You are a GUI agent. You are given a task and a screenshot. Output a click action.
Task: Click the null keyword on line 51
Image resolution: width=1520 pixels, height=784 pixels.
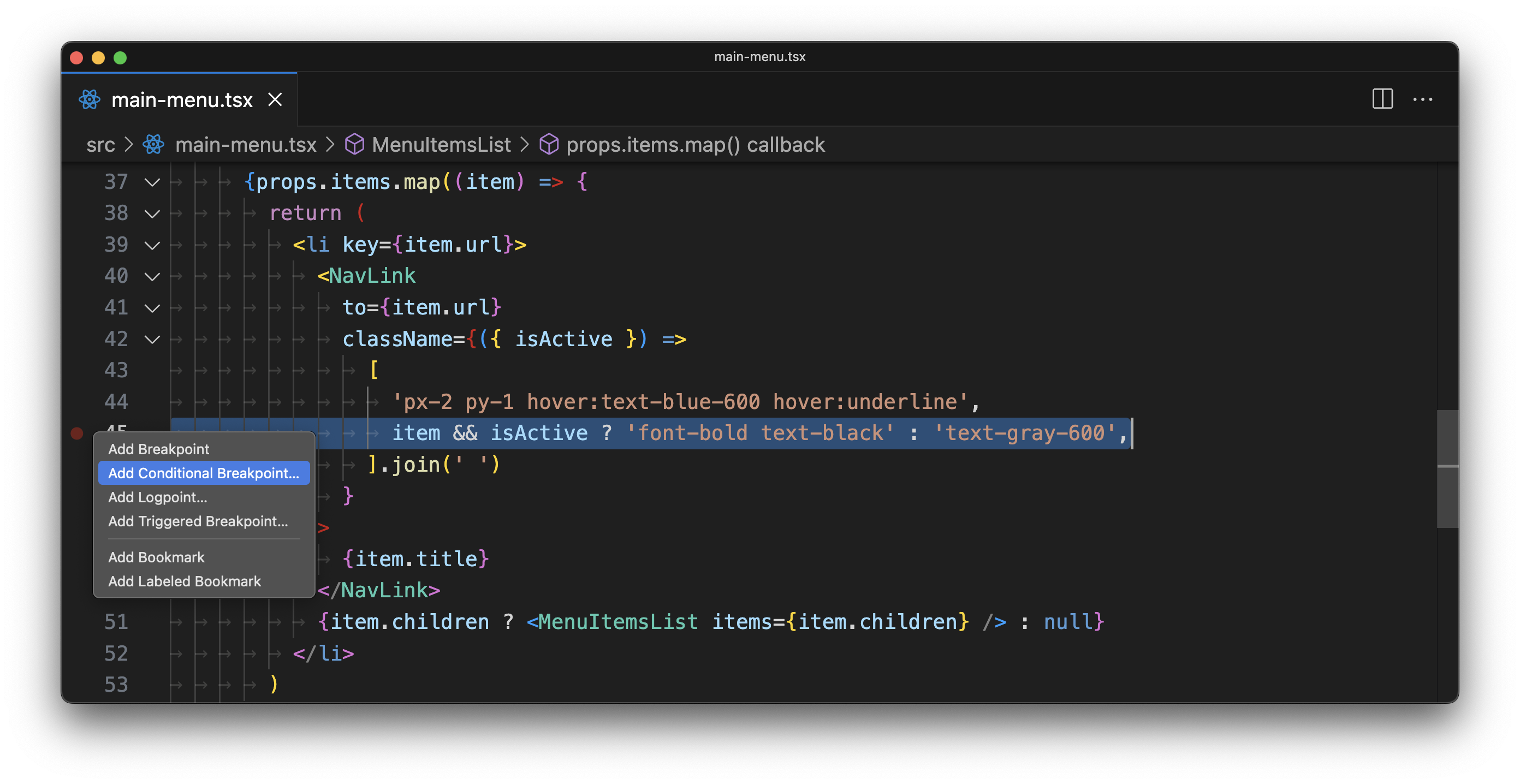click(1068, 622)
